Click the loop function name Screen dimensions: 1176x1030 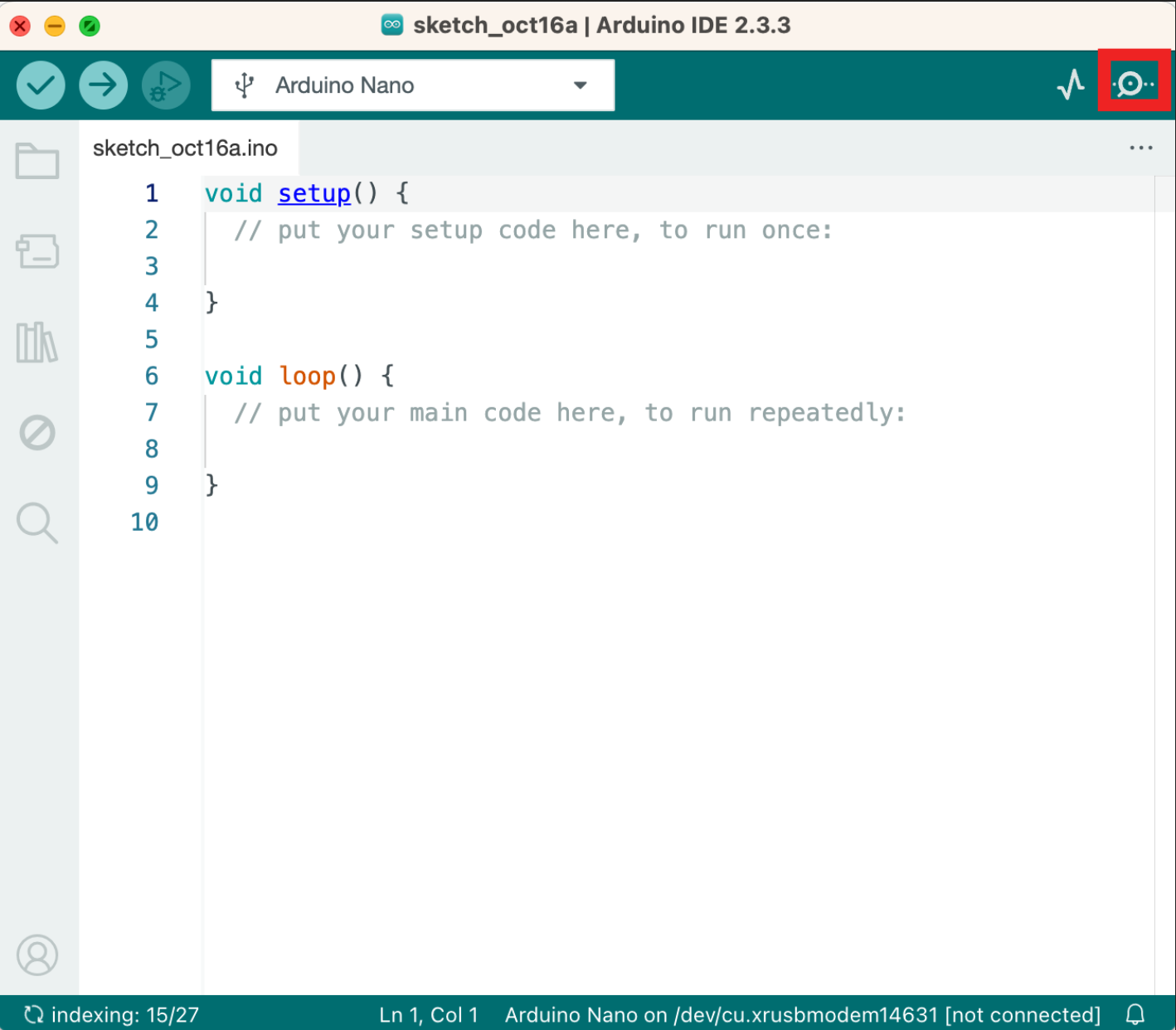click(307, 376)
